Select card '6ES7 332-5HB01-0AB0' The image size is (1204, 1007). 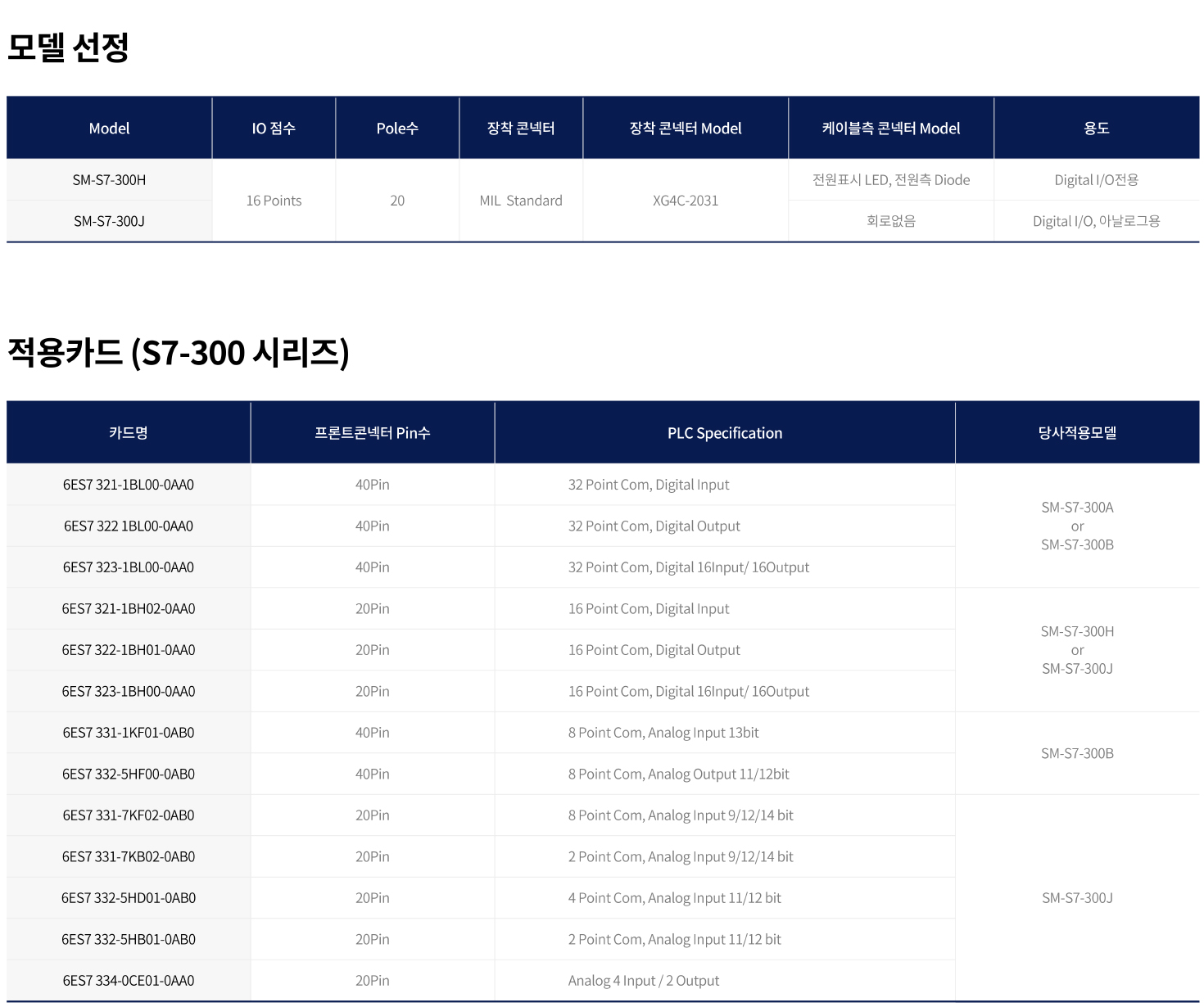coord(129,939)
